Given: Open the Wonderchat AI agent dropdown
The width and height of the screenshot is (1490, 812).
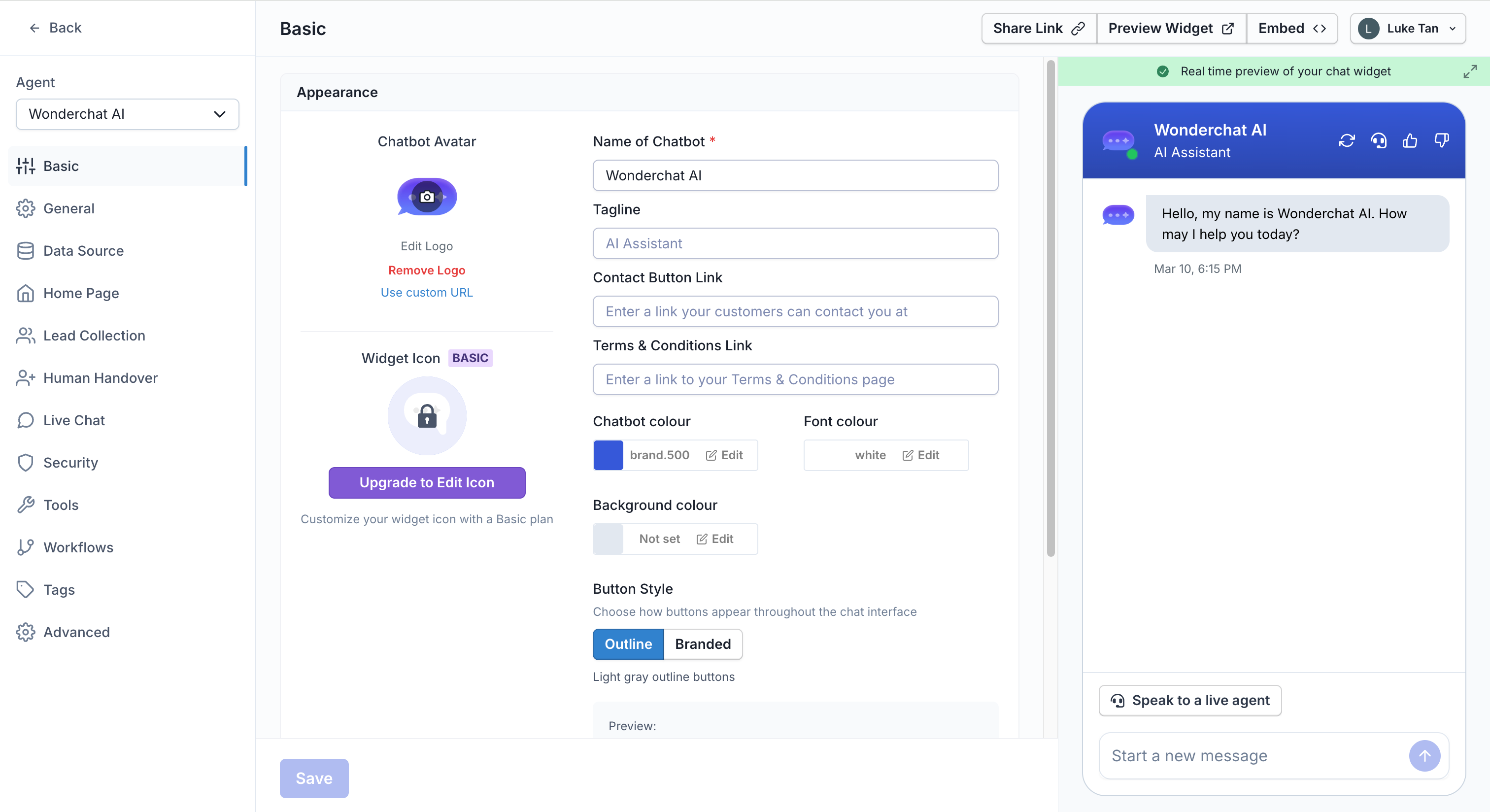Looking at the screenshot, I should click(127, 114).
